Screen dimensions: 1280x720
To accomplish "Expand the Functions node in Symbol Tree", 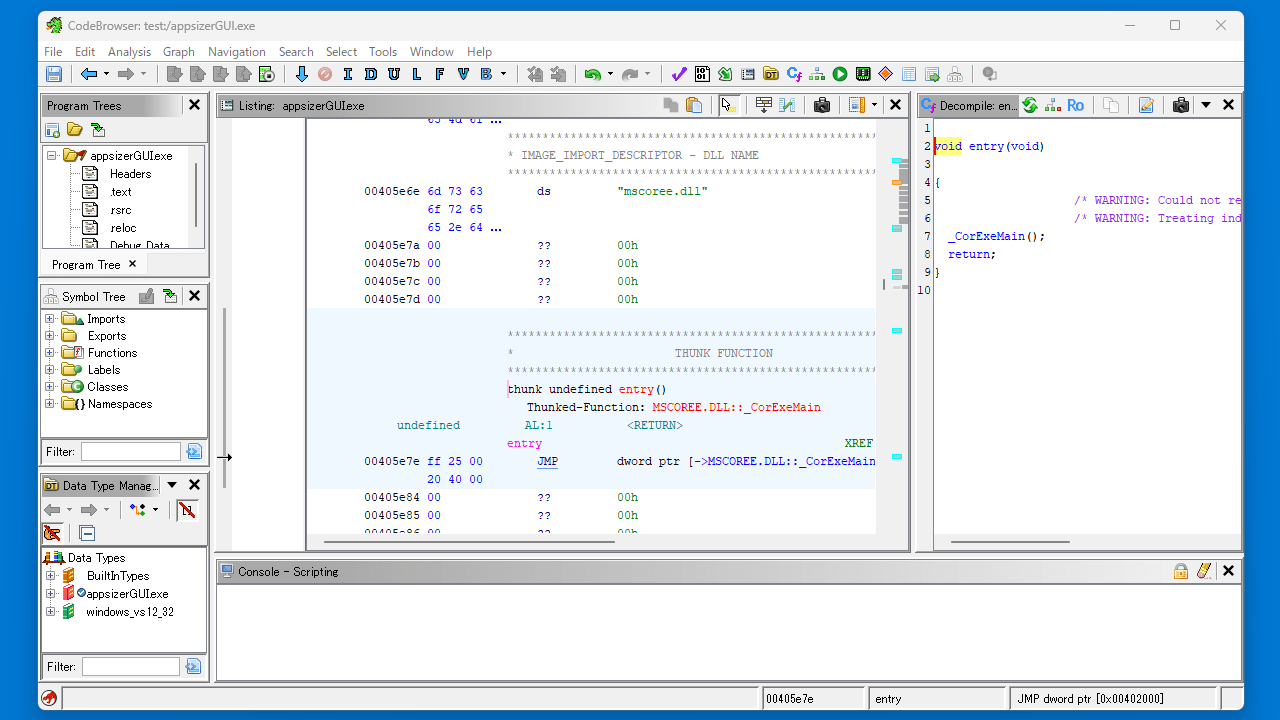I will click(x=49, y=353).
